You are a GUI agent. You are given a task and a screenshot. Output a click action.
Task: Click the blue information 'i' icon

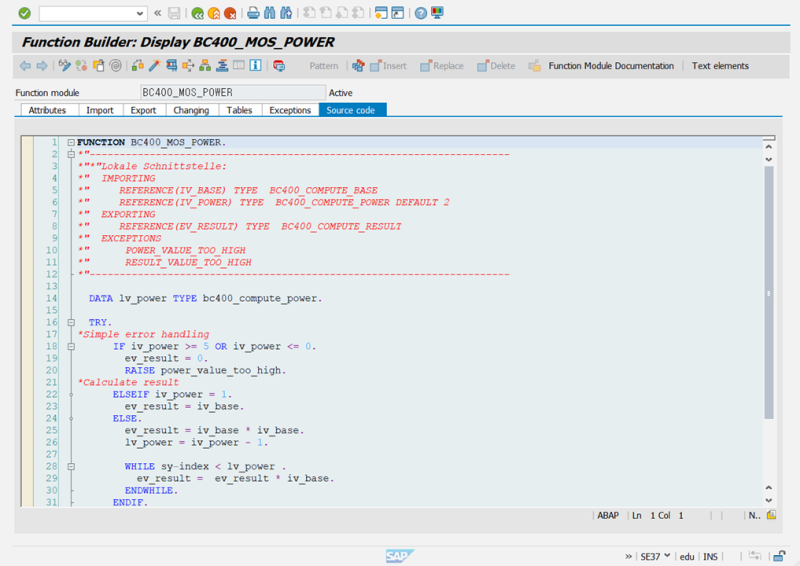click(256, 65)
